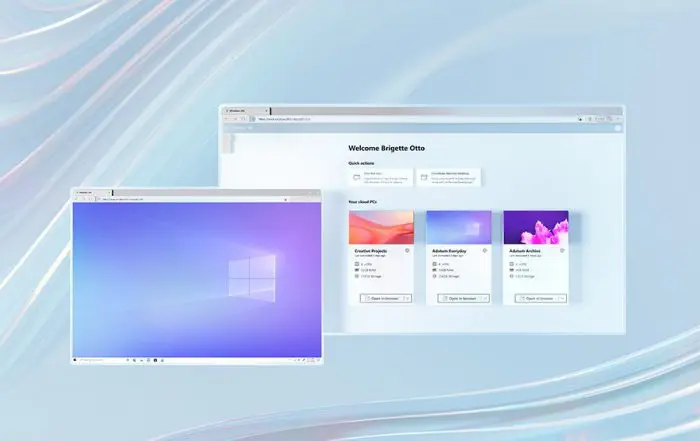The image size is (700, 441).
Task: Open settings gear on Adatum Archive card
Action: (x=562, y=251)
